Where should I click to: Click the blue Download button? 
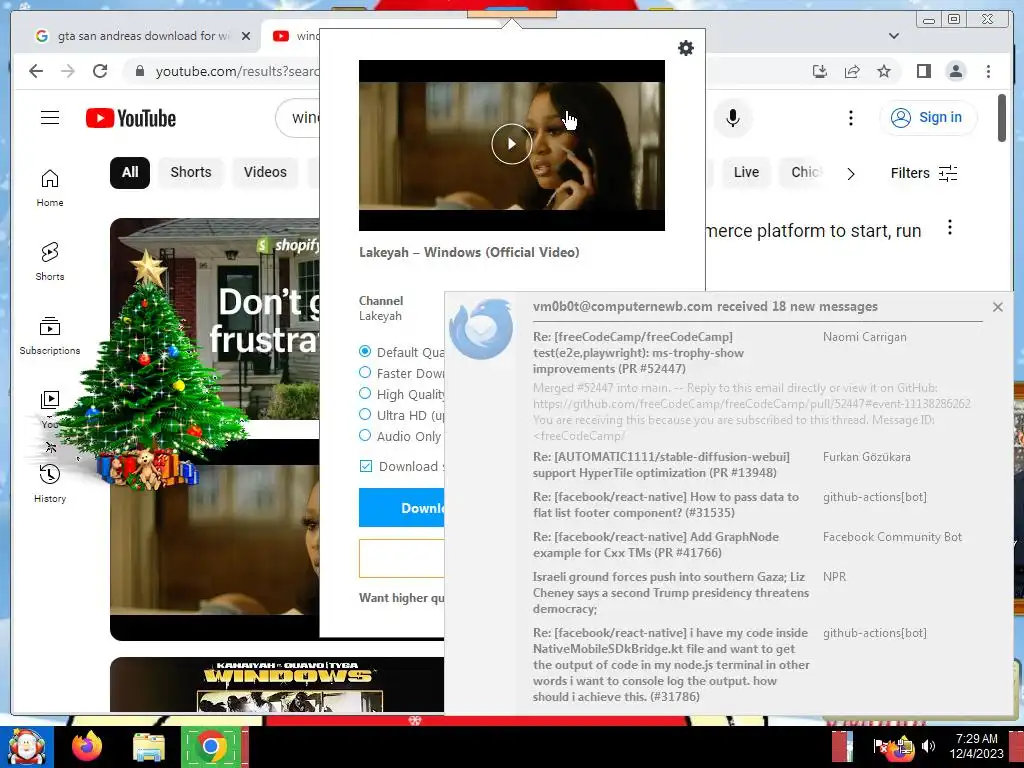pyautogui.click(x=401, y=508)
